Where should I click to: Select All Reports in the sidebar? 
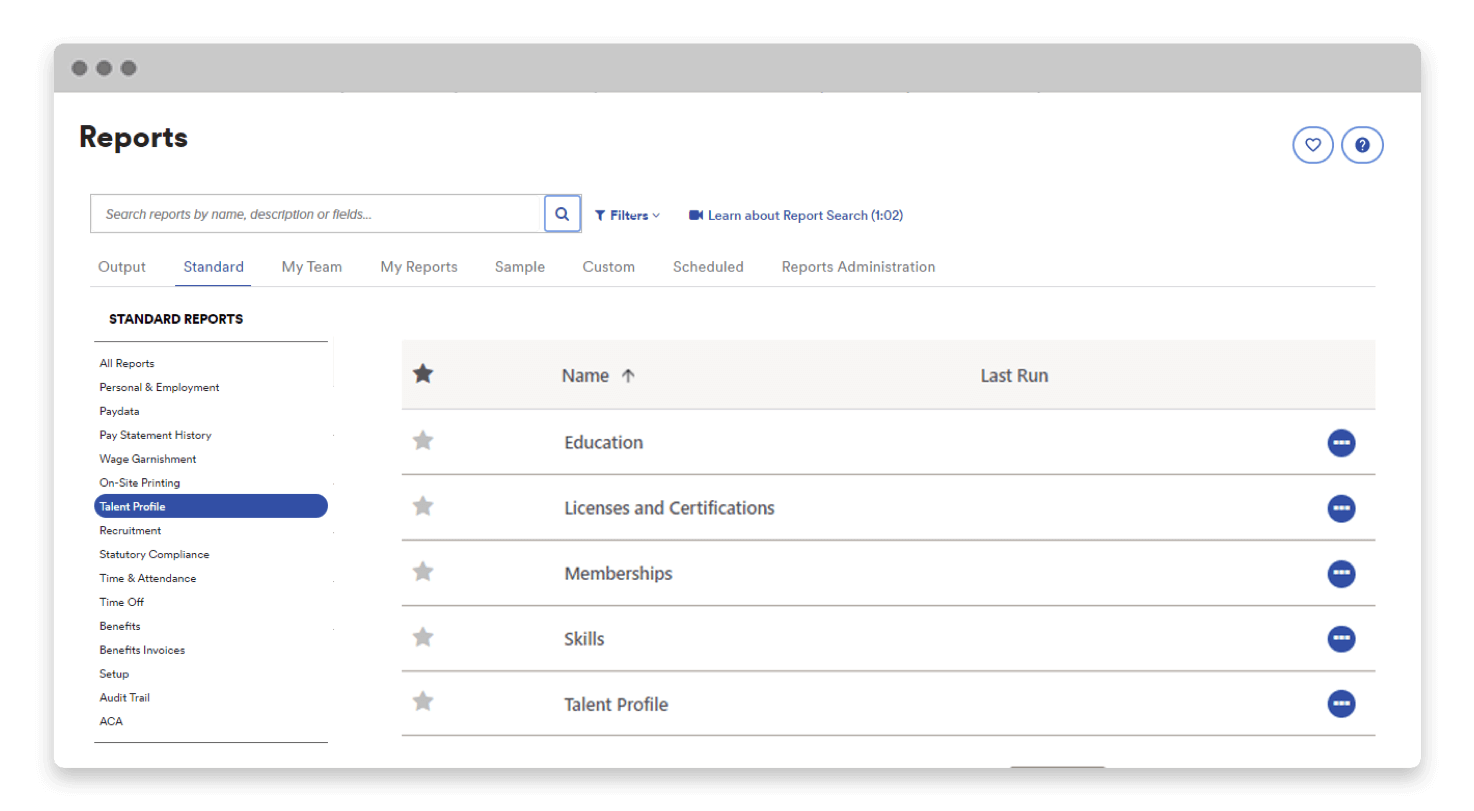click(x=127, y=363)
